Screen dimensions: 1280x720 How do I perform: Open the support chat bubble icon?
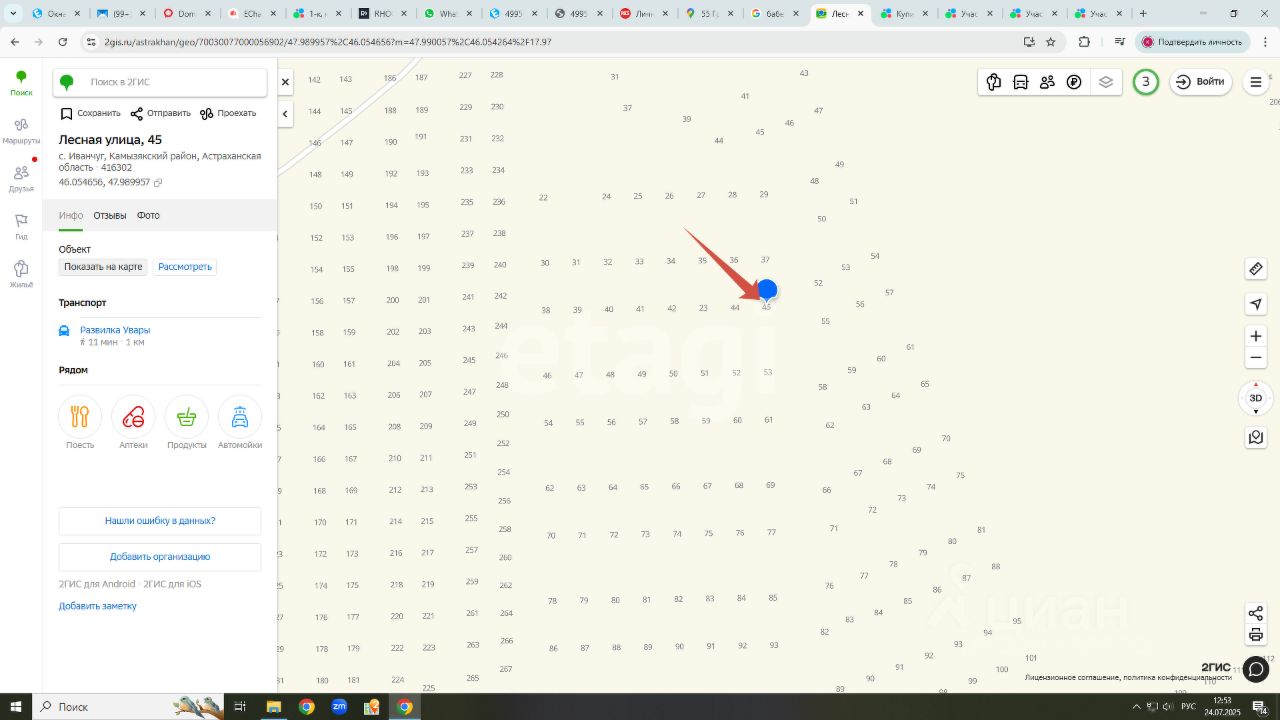tap(1256, 669)
